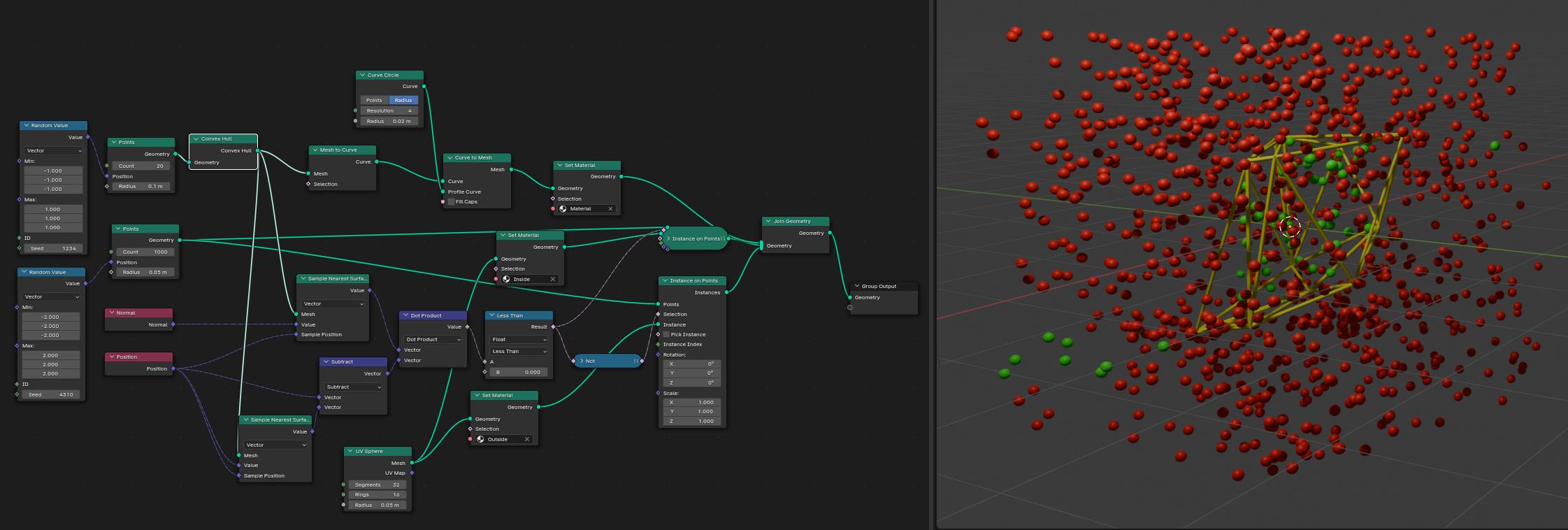The width and height of the screenshot is (1568, 530).
Task: Open Vector dropdown in Seed 1234 Random Value
Action: click(x=53, y=150)
